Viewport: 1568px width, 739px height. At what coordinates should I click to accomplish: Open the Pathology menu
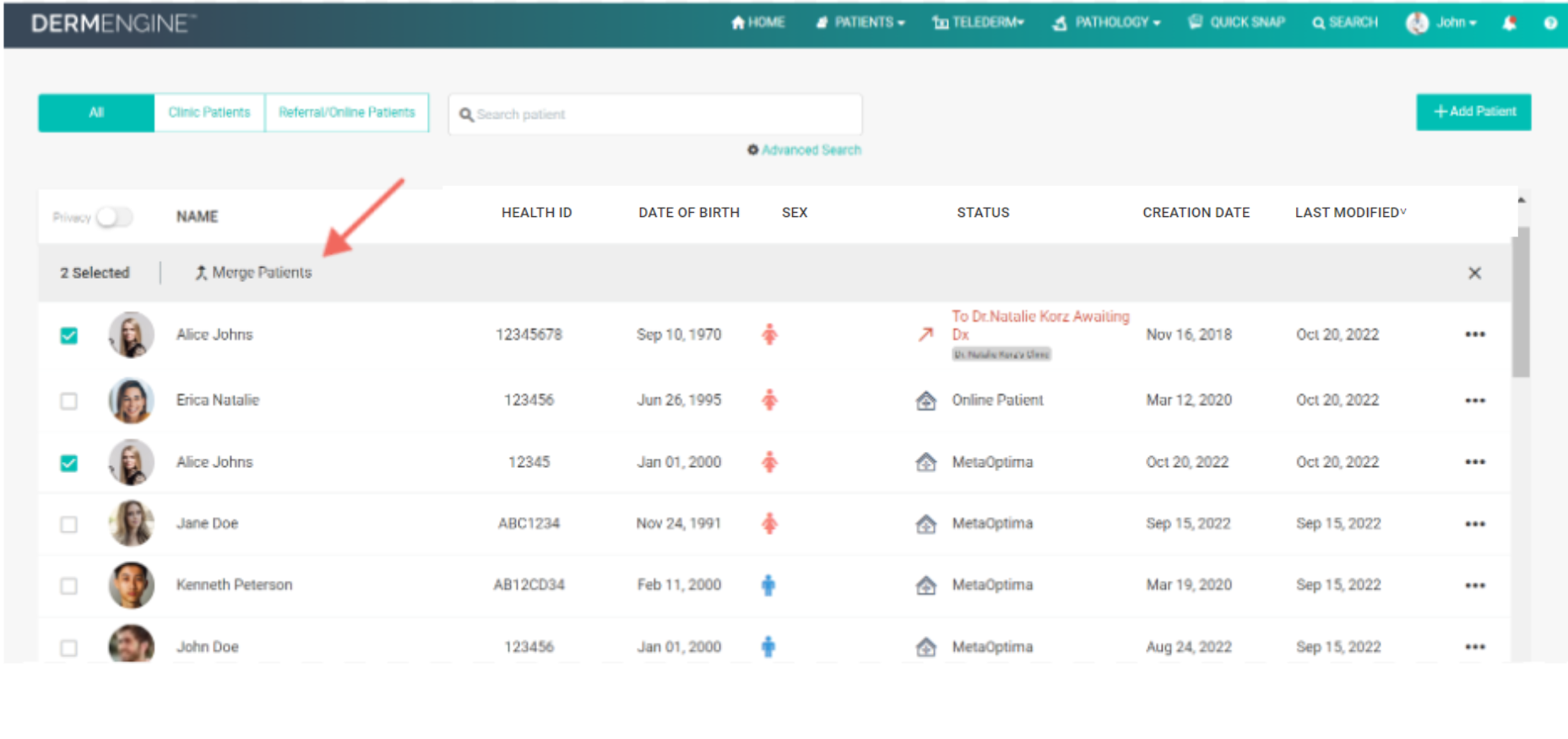click(x=1106, y=23)
